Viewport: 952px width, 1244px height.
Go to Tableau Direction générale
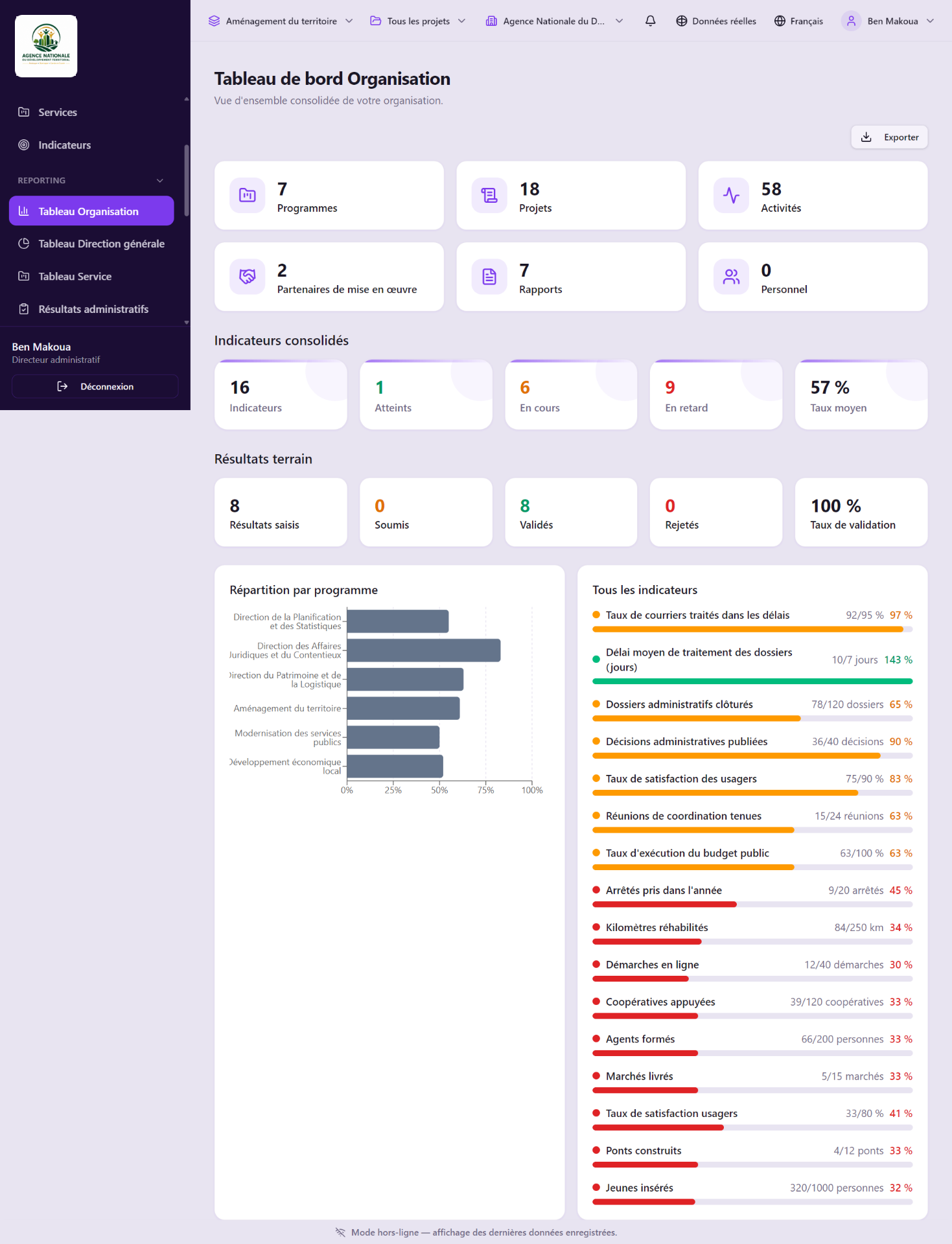pyautogui.click(x=91, y=244)
